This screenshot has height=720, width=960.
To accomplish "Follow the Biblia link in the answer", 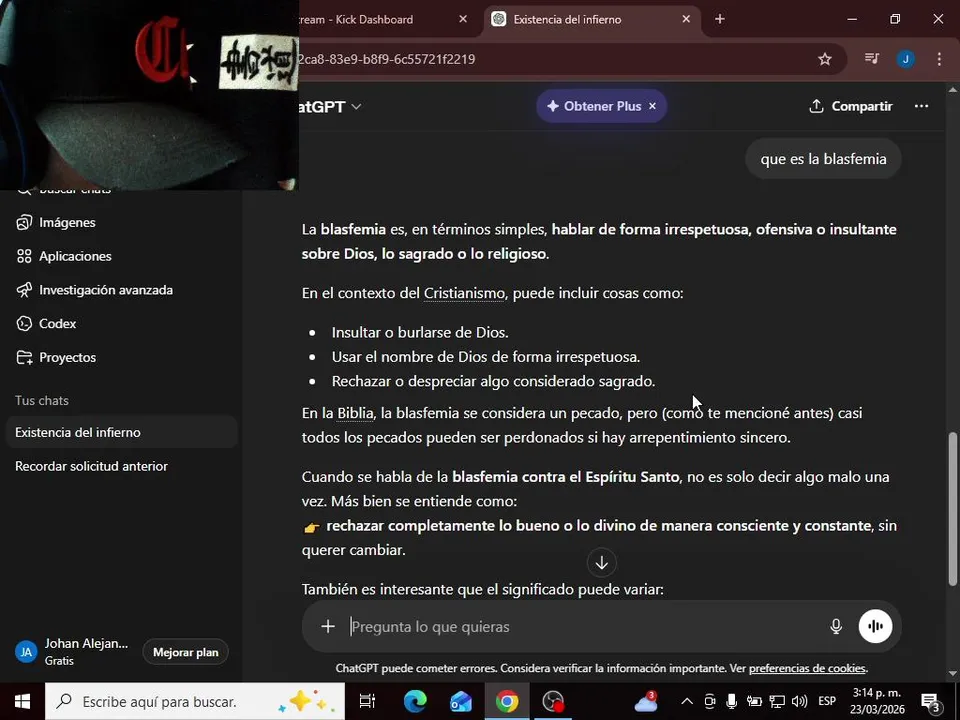I will pos(355,413).
